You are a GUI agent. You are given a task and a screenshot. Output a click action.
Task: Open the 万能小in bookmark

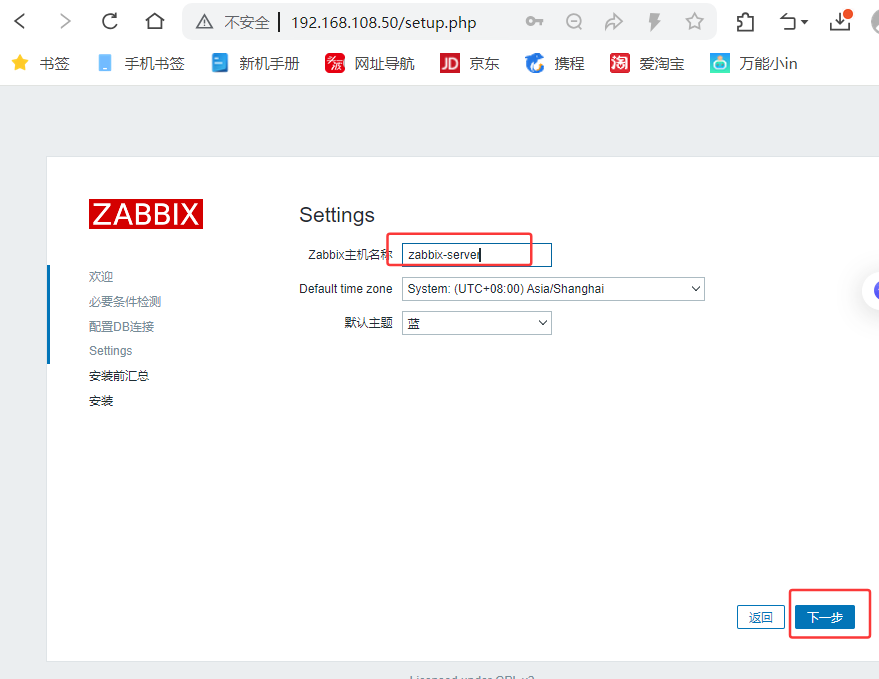pyautogui.click(x=753, y=63)
